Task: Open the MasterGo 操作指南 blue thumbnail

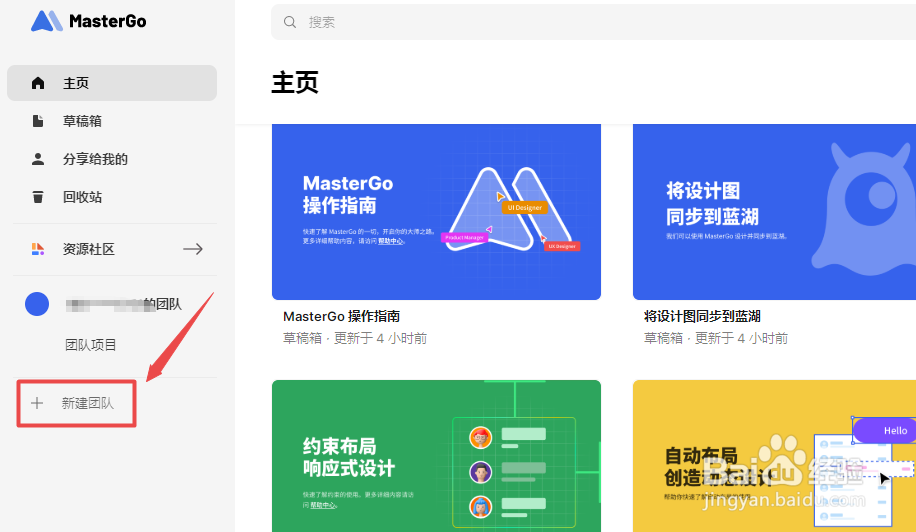Action: coord(436,212)
